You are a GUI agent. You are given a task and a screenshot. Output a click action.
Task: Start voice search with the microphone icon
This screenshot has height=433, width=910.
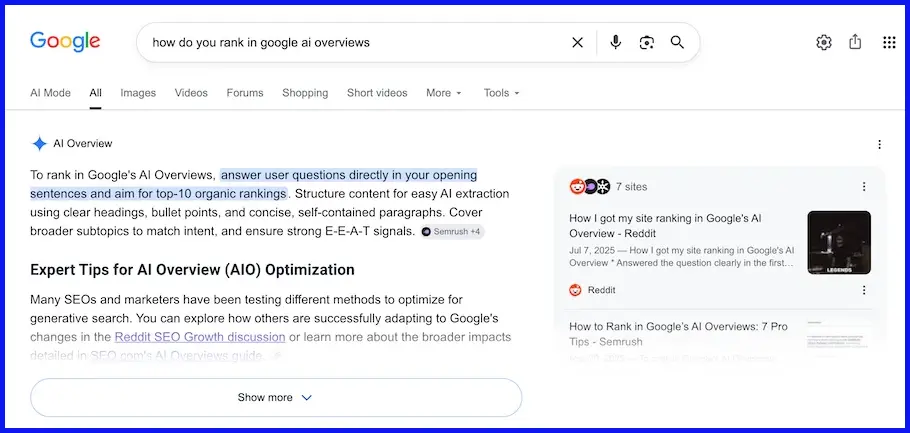click(x=616, y=42)
